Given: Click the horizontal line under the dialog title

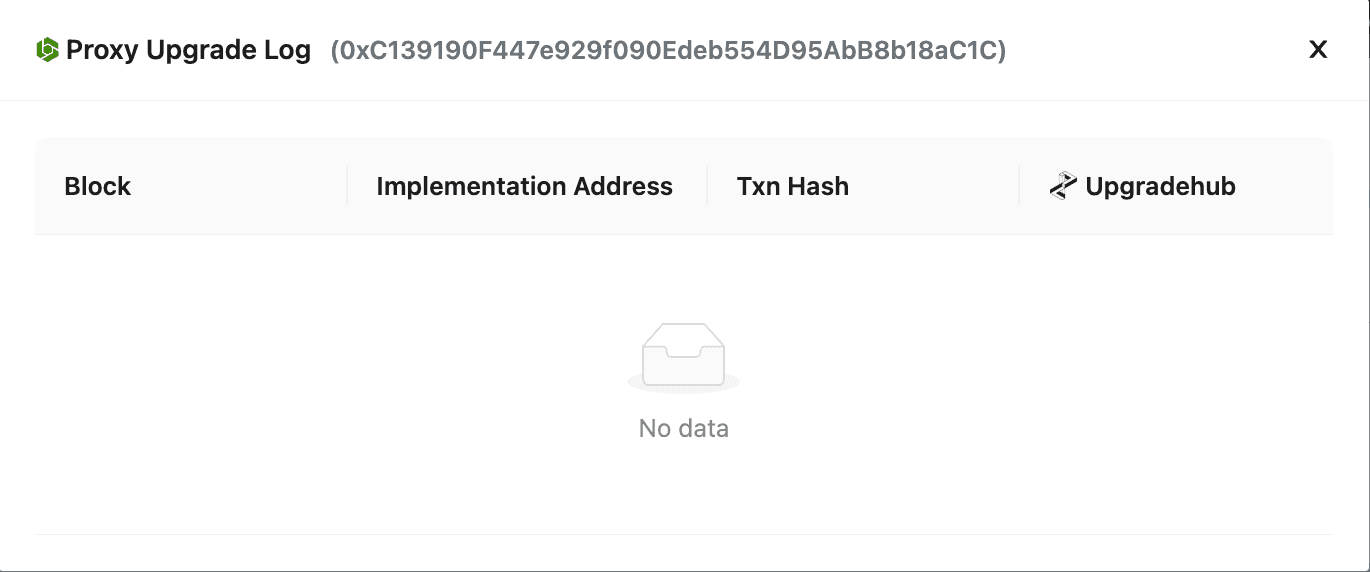Looking at the screenshot, I should pyautogui.click(x=684, y=100).
